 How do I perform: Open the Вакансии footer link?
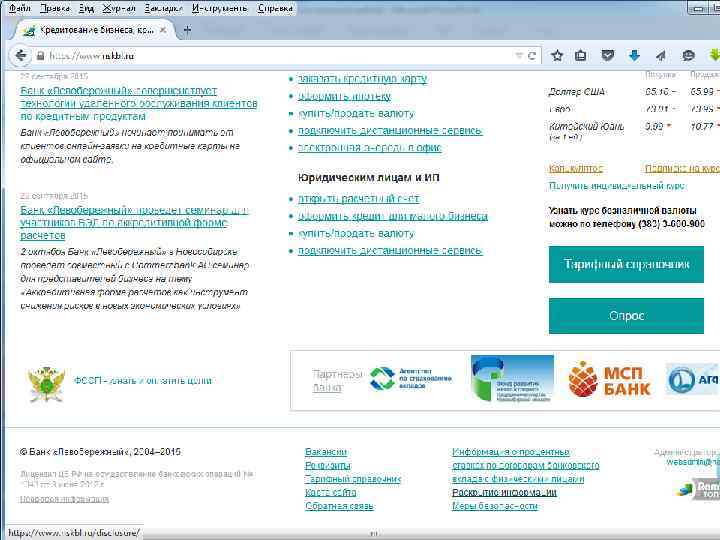[x=326, y=452]
